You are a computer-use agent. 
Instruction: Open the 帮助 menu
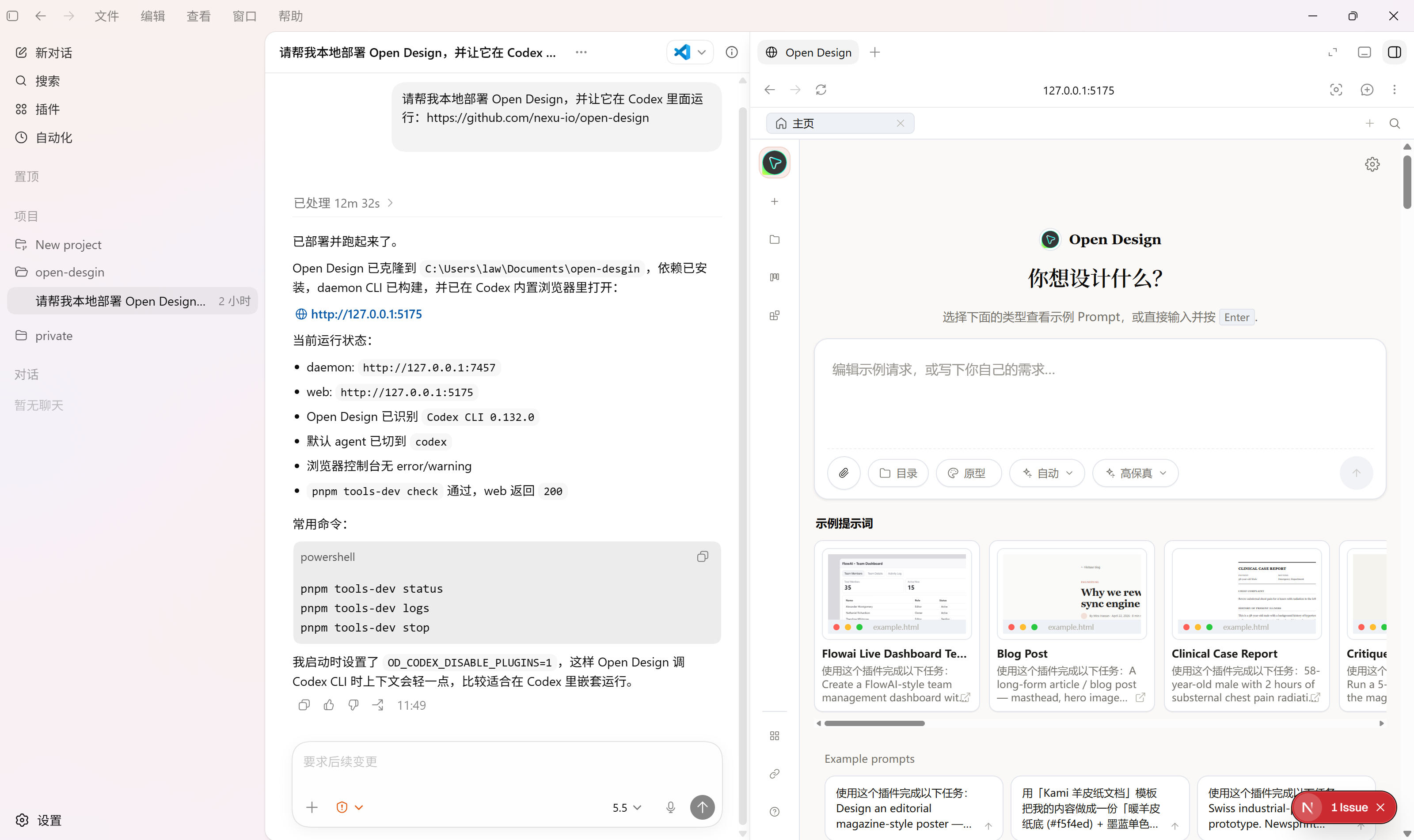point(290,16)
